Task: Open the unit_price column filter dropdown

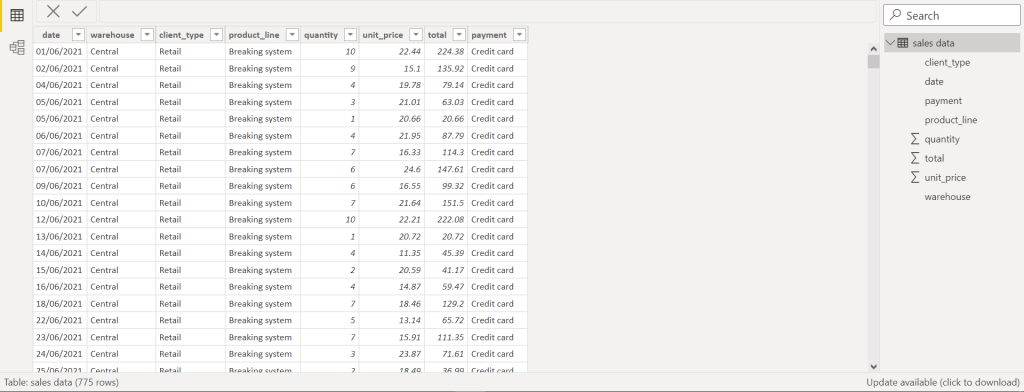Action: (415, 35)
